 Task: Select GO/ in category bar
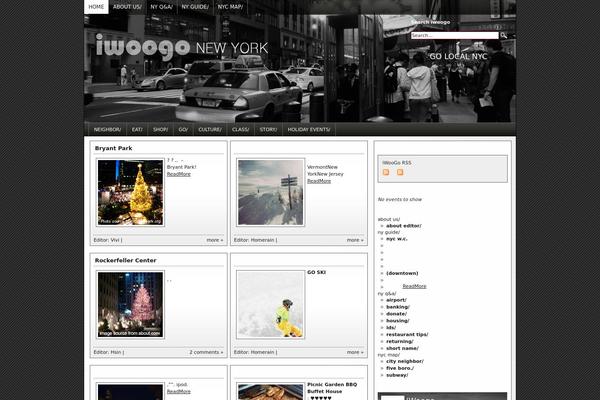(183, 130)
